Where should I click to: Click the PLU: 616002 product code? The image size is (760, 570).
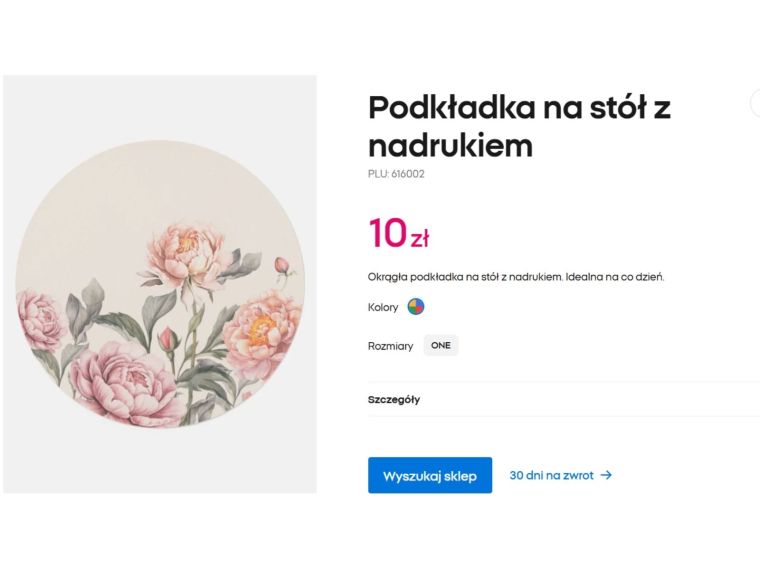coord(396,174)
